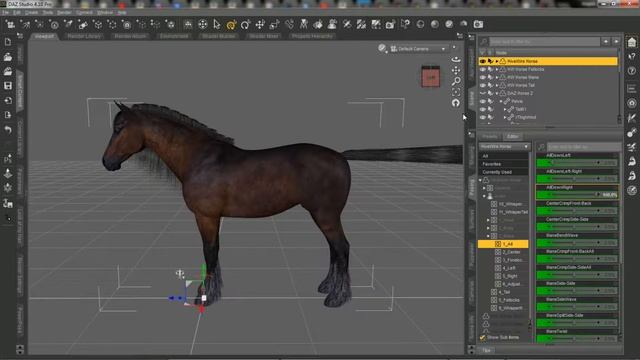The width and height of the screenshot is (640, 360).
Task: Click the Parameters filter search field
Action: 583,147
